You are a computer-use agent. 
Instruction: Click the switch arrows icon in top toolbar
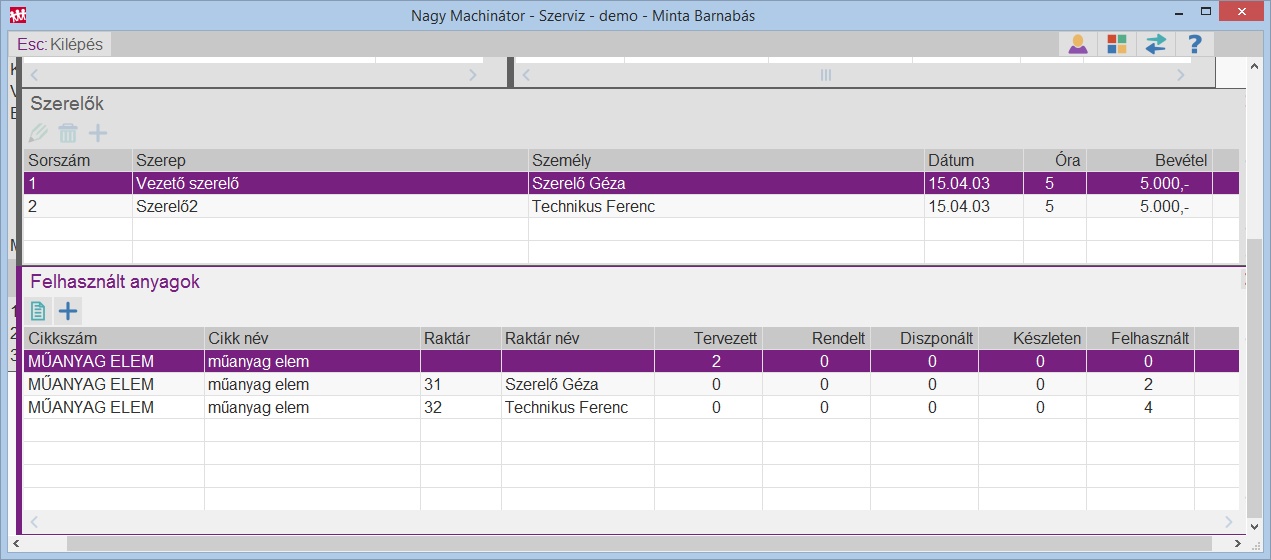1155,45
